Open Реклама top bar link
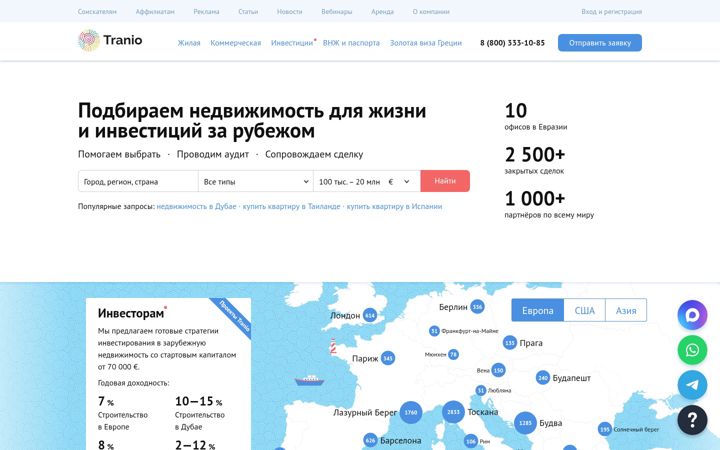 tap(206, 11)
